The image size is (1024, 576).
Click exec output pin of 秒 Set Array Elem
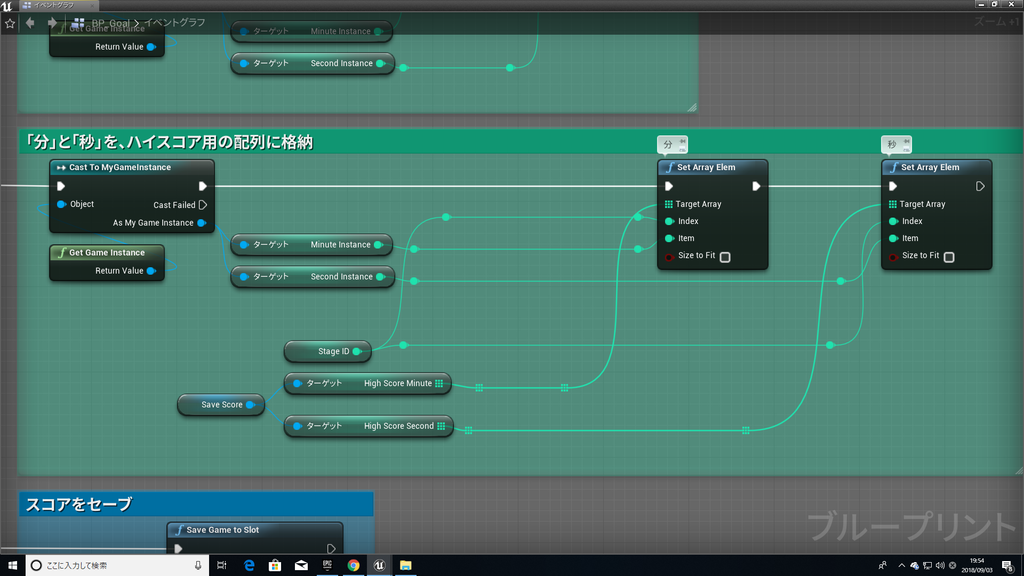pos(980,186)
